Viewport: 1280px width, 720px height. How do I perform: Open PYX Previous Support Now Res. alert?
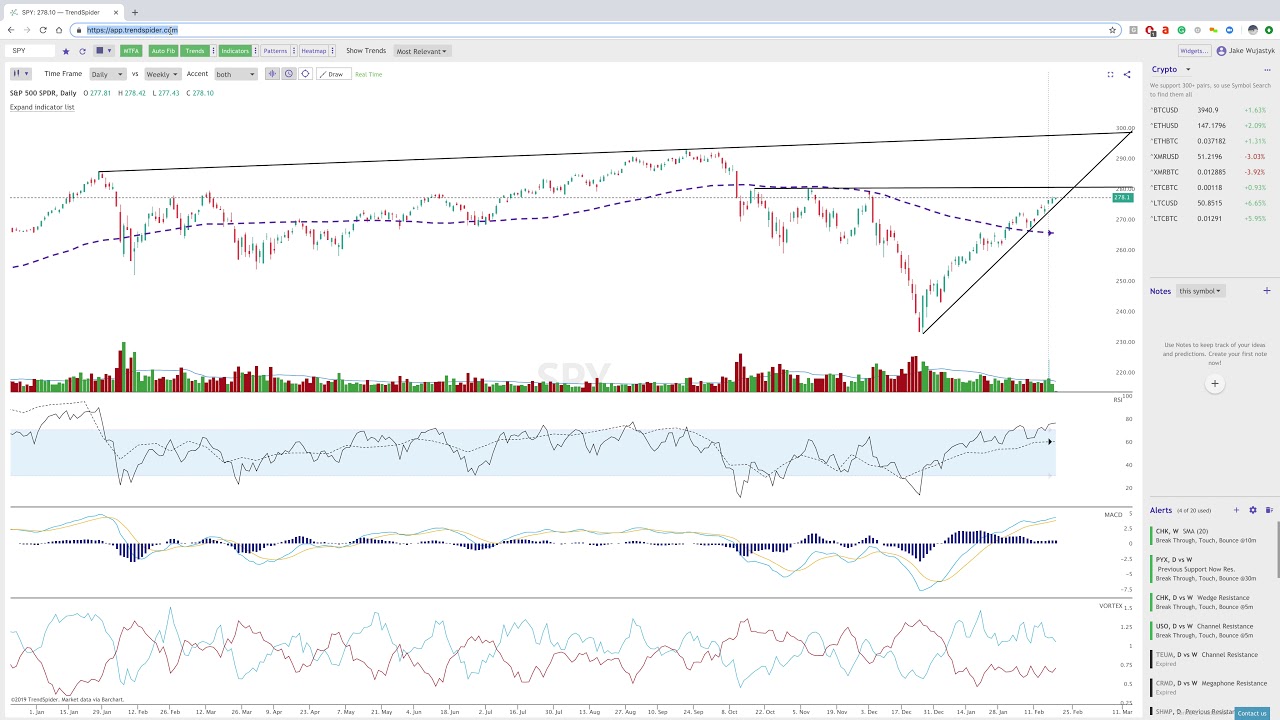click(1210, 569)
